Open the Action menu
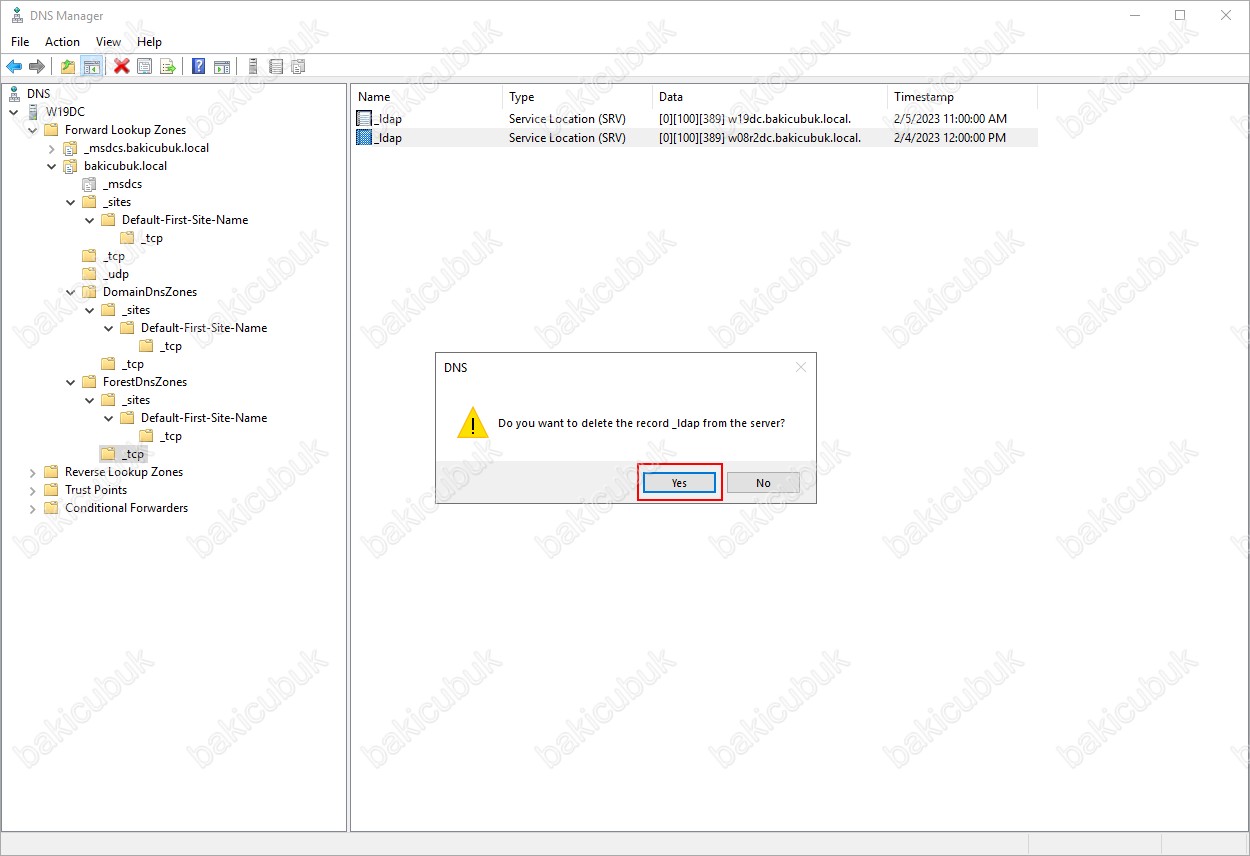 coord(62,42)
